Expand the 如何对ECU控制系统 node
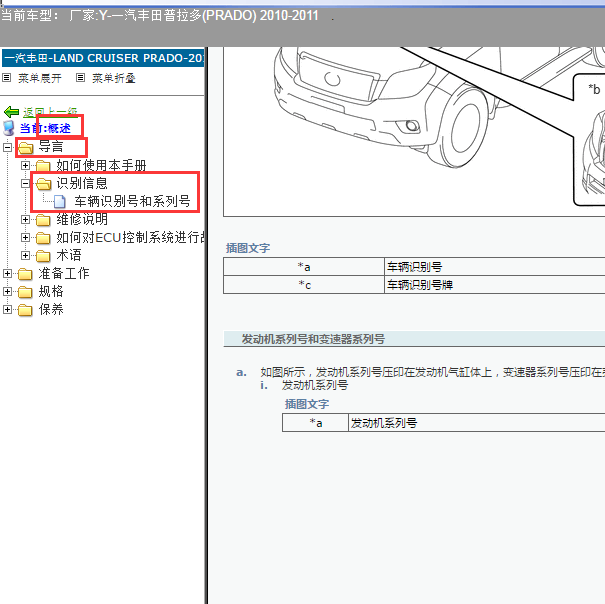The image size is (605, 604). (25, 237)
